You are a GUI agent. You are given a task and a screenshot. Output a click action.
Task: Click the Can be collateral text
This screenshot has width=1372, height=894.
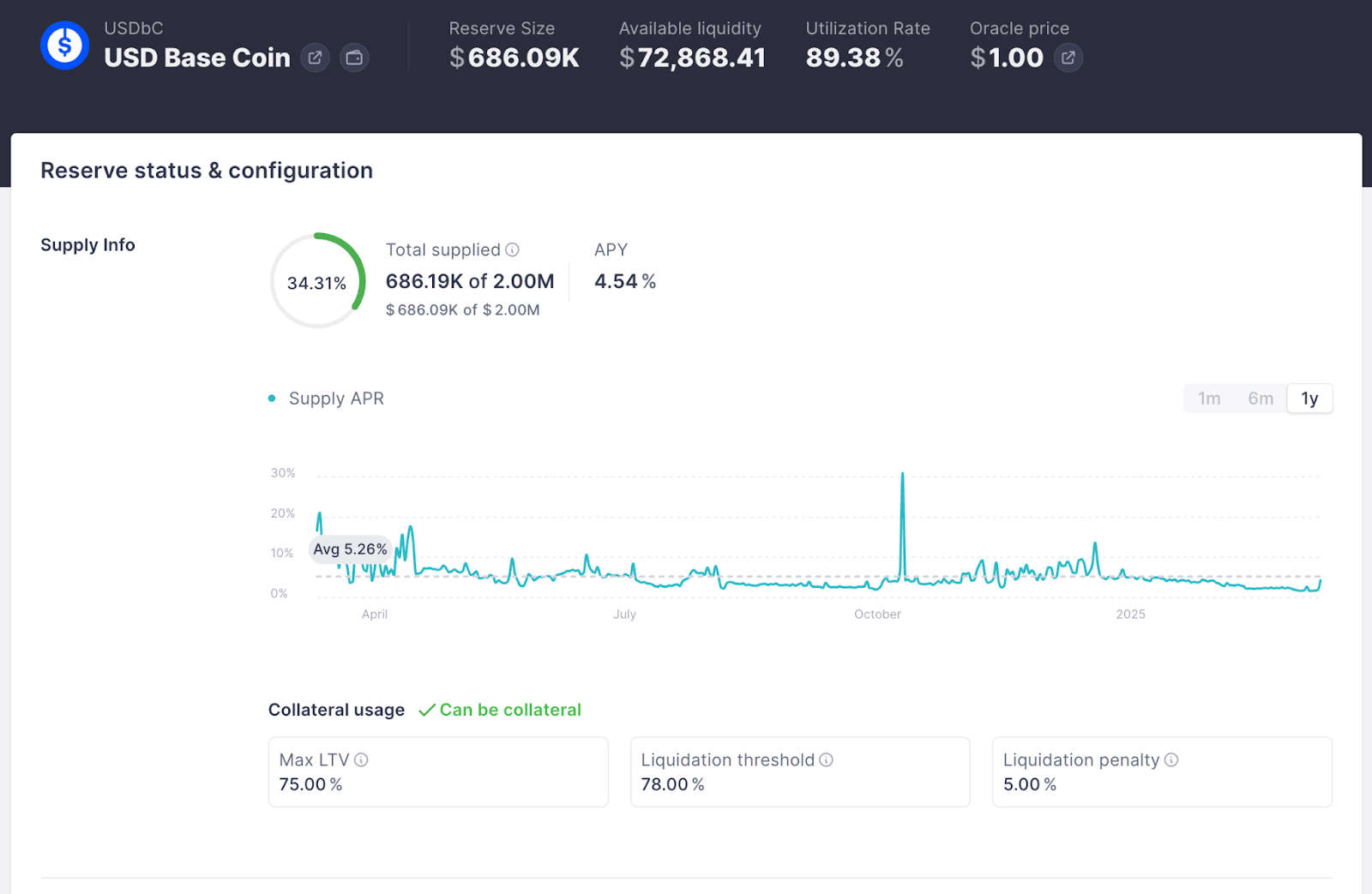(x=510, y=710)
